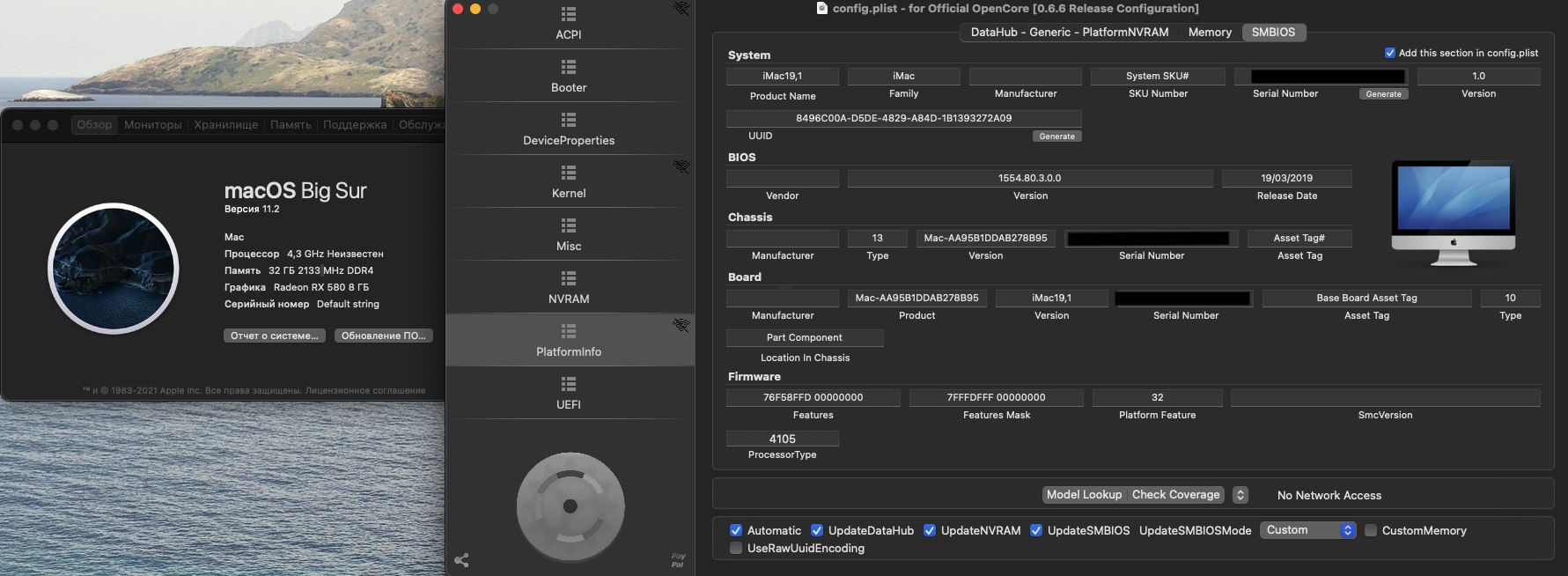Screen dimensions: 1568x576
Task: Open the ACPI section in sidebar
Action: (569, 24)
